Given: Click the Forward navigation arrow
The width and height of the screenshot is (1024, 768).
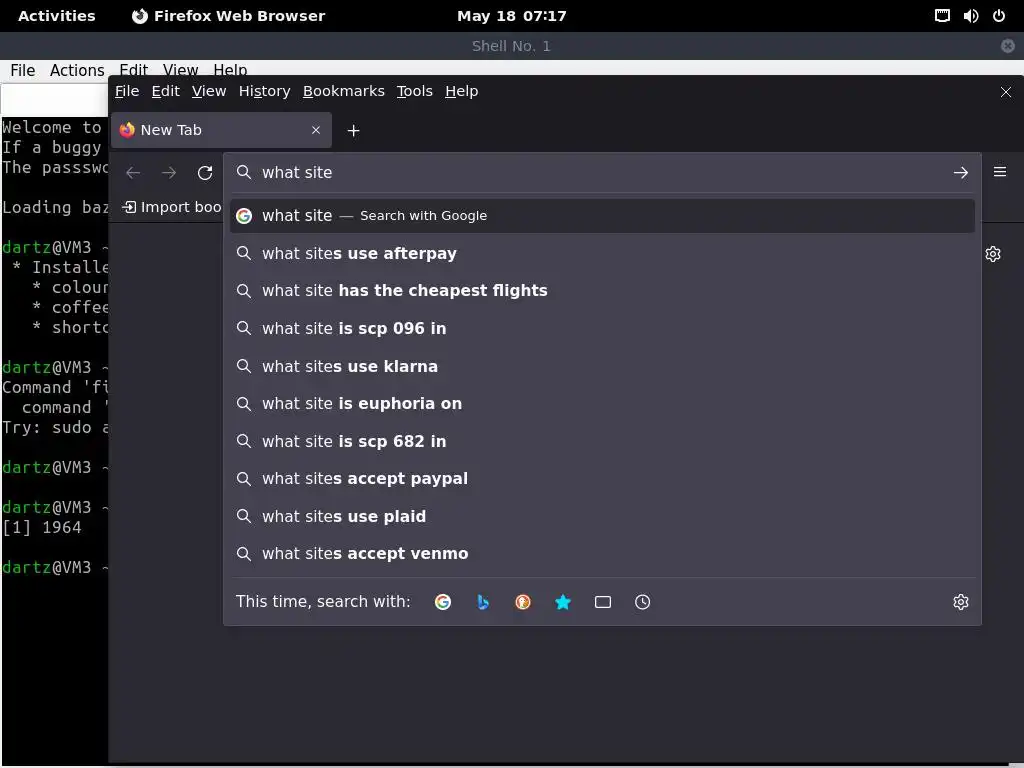Looking at the screenshot, I should tap(169, 172).
